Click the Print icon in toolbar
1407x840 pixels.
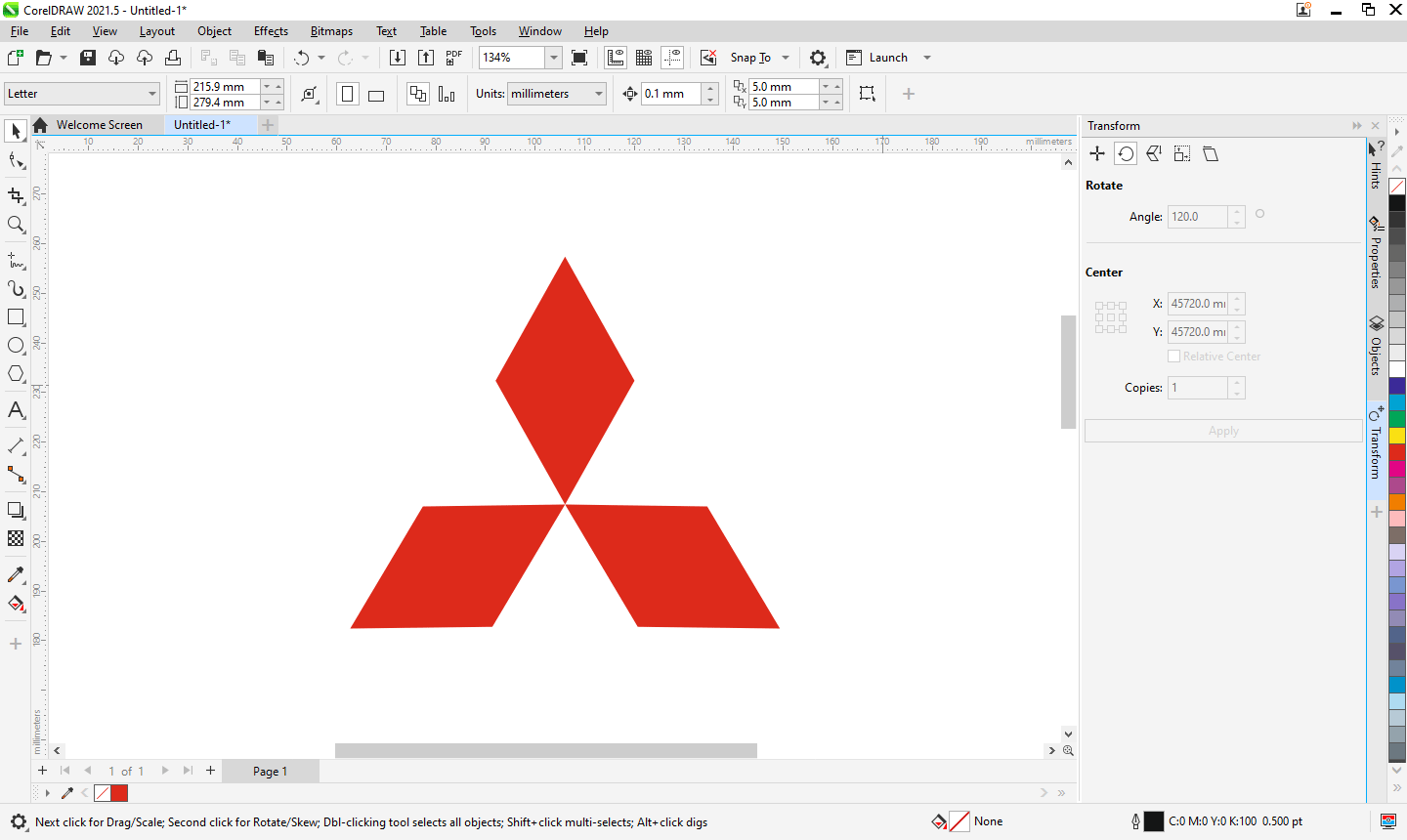coord(173,58)
